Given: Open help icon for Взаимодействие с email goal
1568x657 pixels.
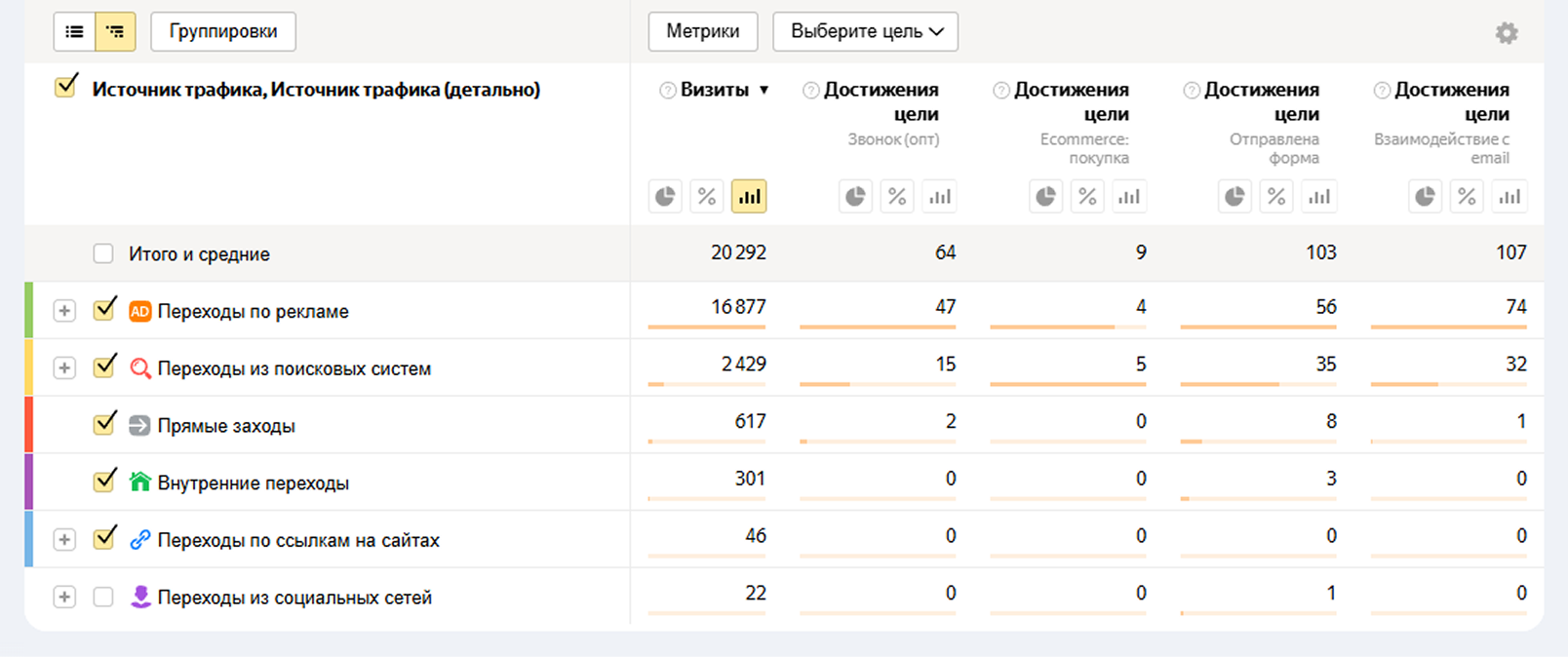Looking at the screenshot, I should [1381, 91].
